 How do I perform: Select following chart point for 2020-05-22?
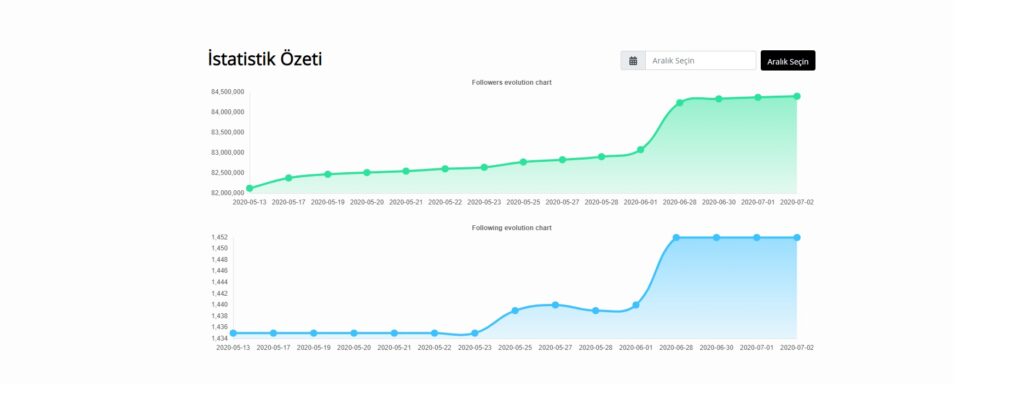(x=434, y=333)
